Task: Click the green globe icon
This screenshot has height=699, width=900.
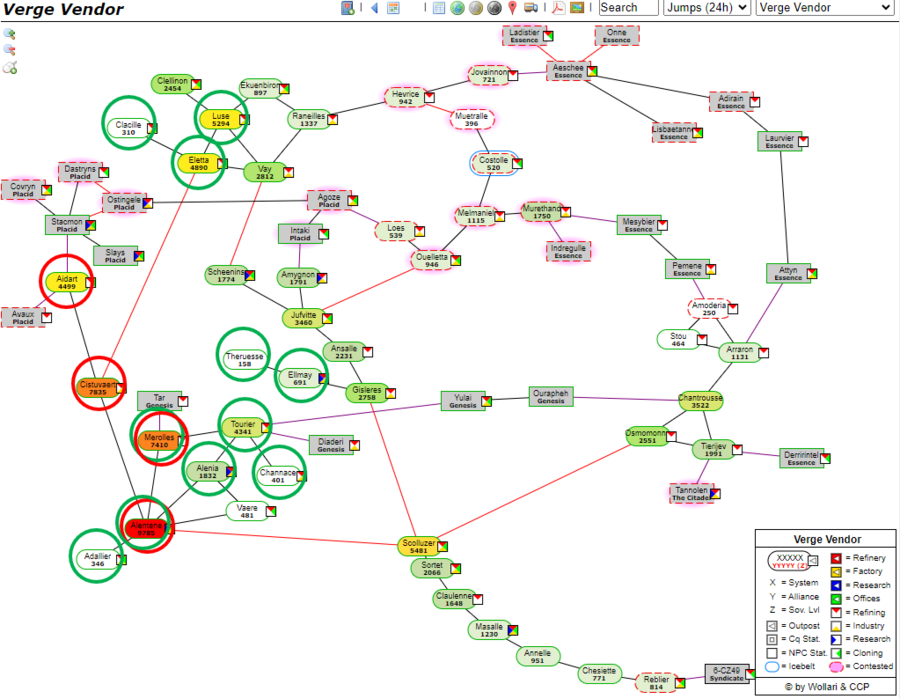Action: click(457, 8)
